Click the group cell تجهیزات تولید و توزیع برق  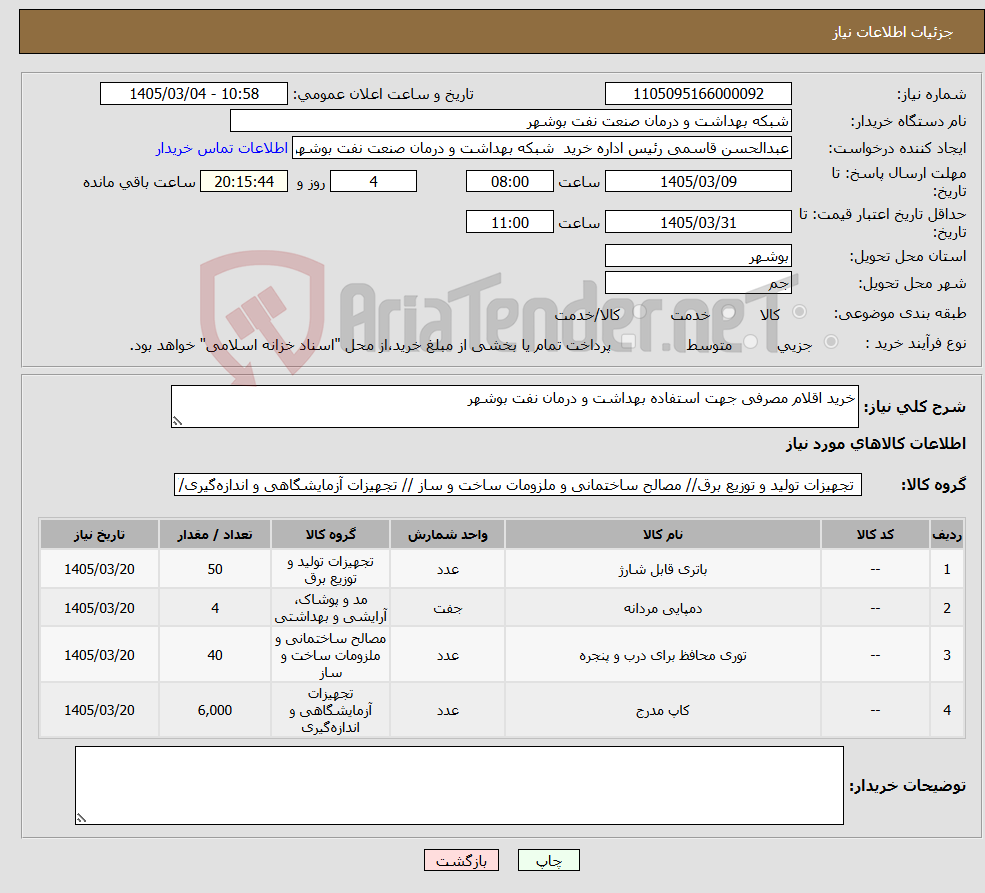(x=330, y=570)
